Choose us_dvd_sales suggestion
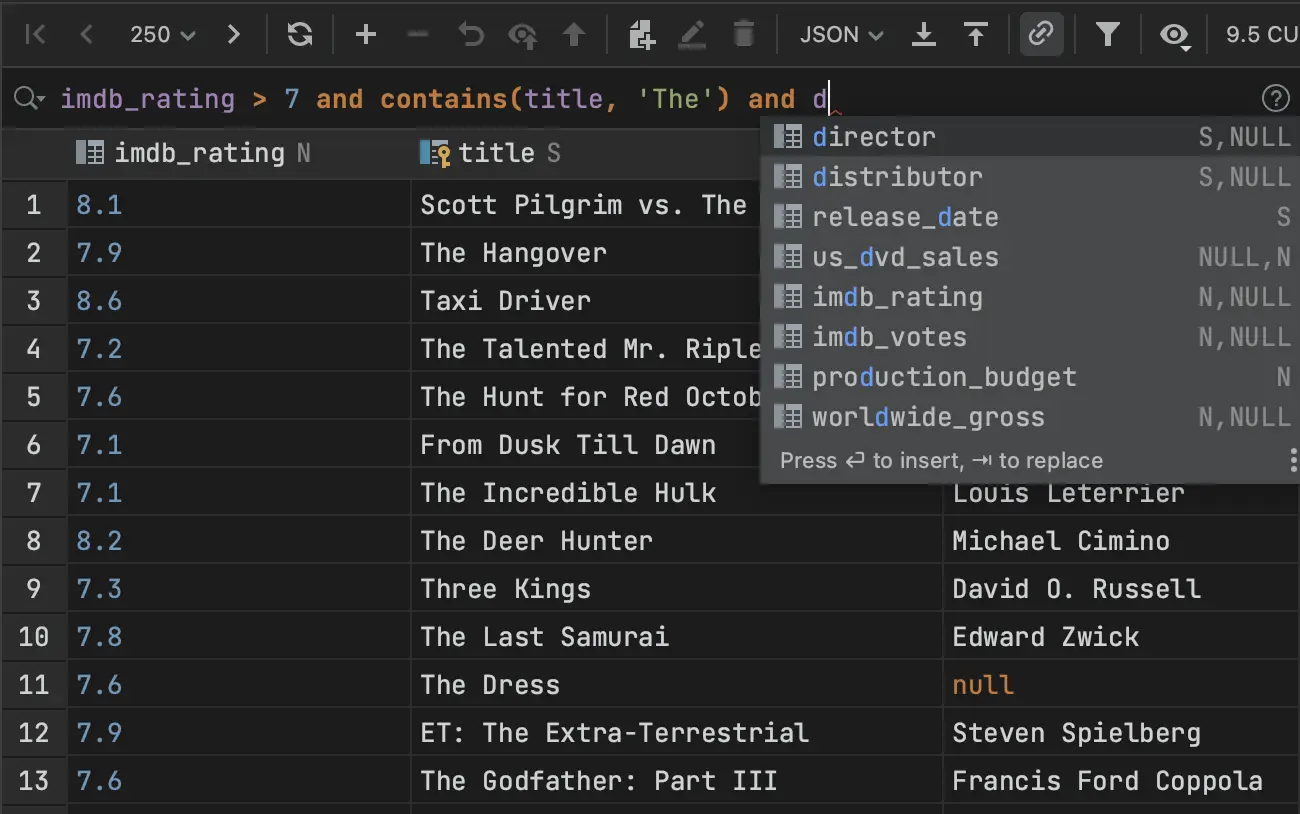 coord(1030,257)
